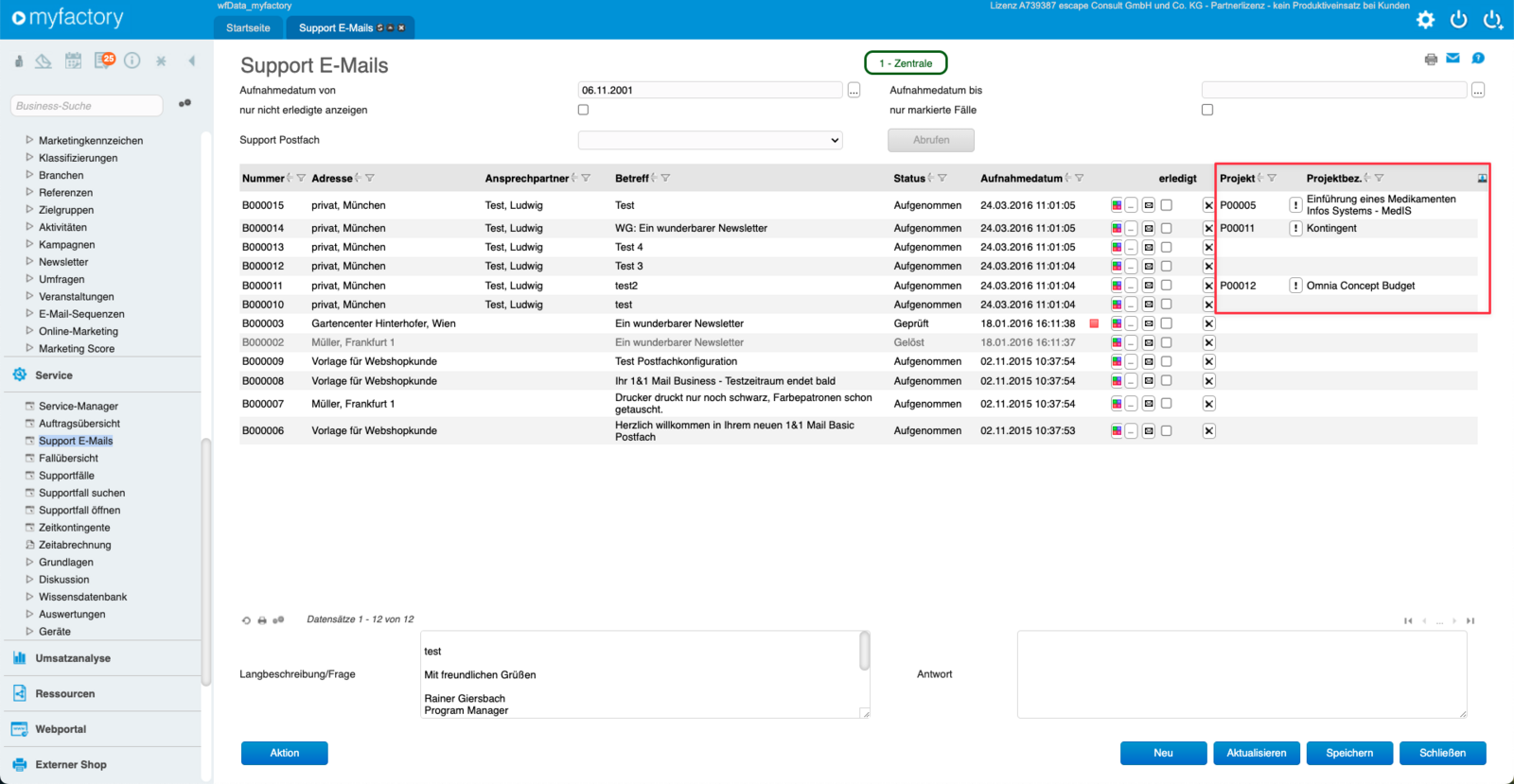
Task: Click the exclamation icon next to P00012
Action: [1295, 286]
